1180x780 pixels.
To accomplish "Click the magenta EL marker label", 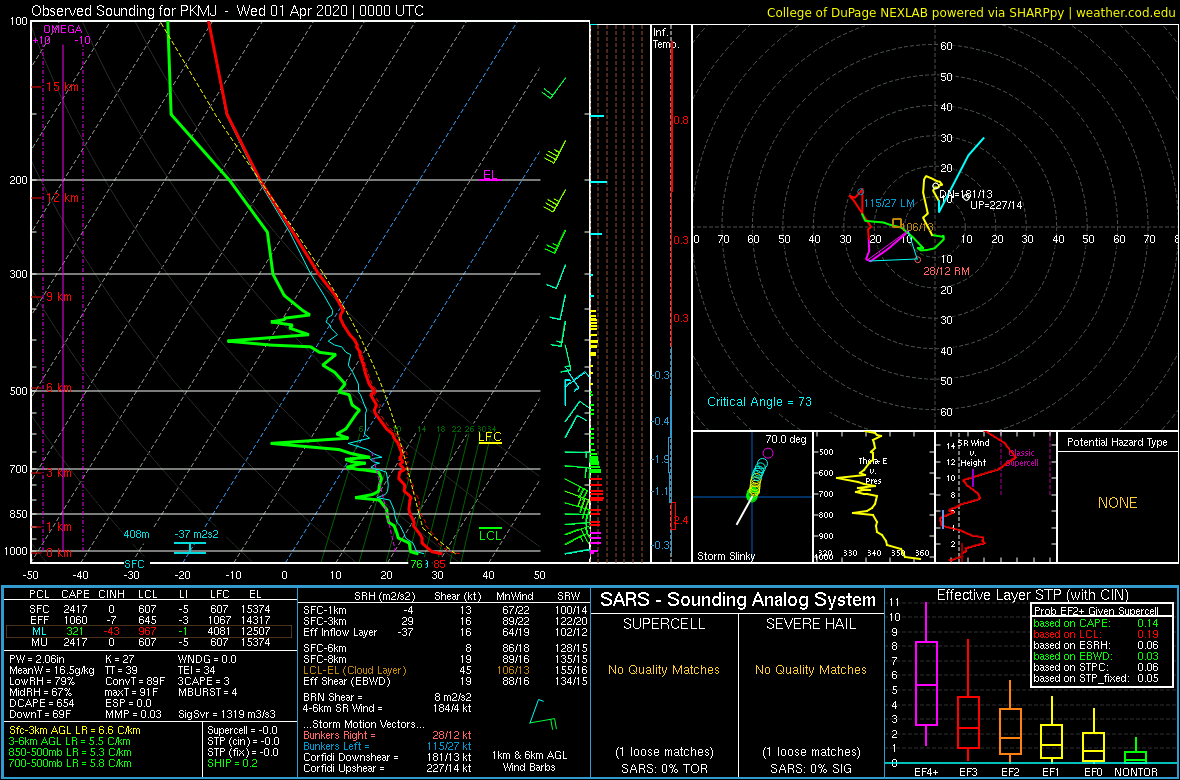I will click(490, 175).
